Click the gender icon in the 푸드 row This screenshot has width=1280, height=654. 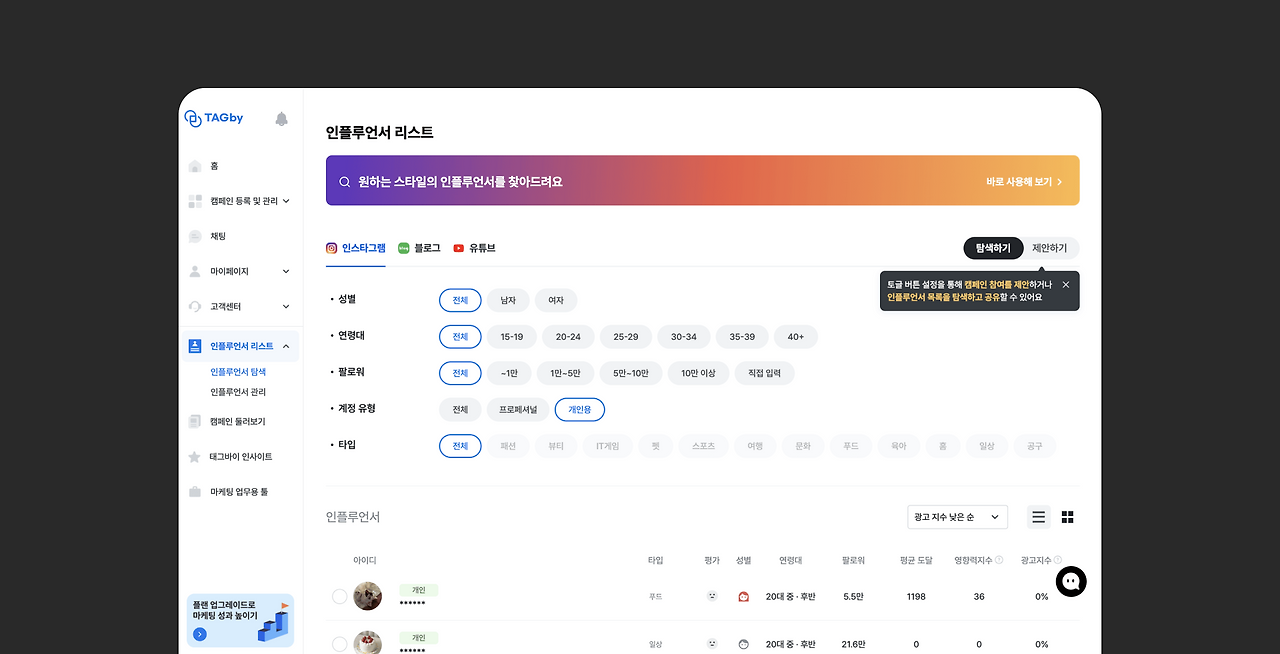coord(743,596)
